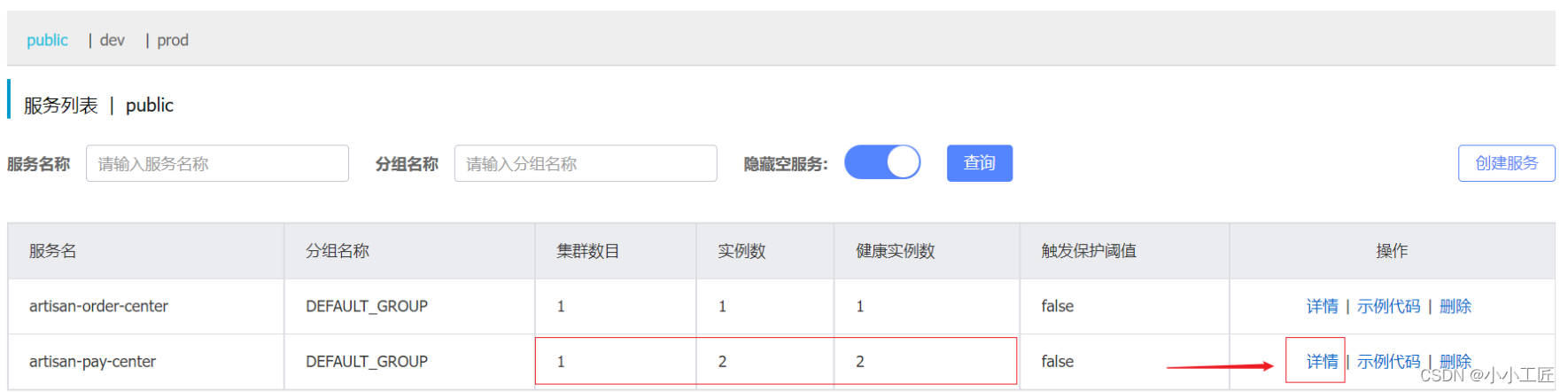Delete the artisan-order-center service
Image resolution: width=1568 pixels, height=392 pixels.
pos(1455,306)
